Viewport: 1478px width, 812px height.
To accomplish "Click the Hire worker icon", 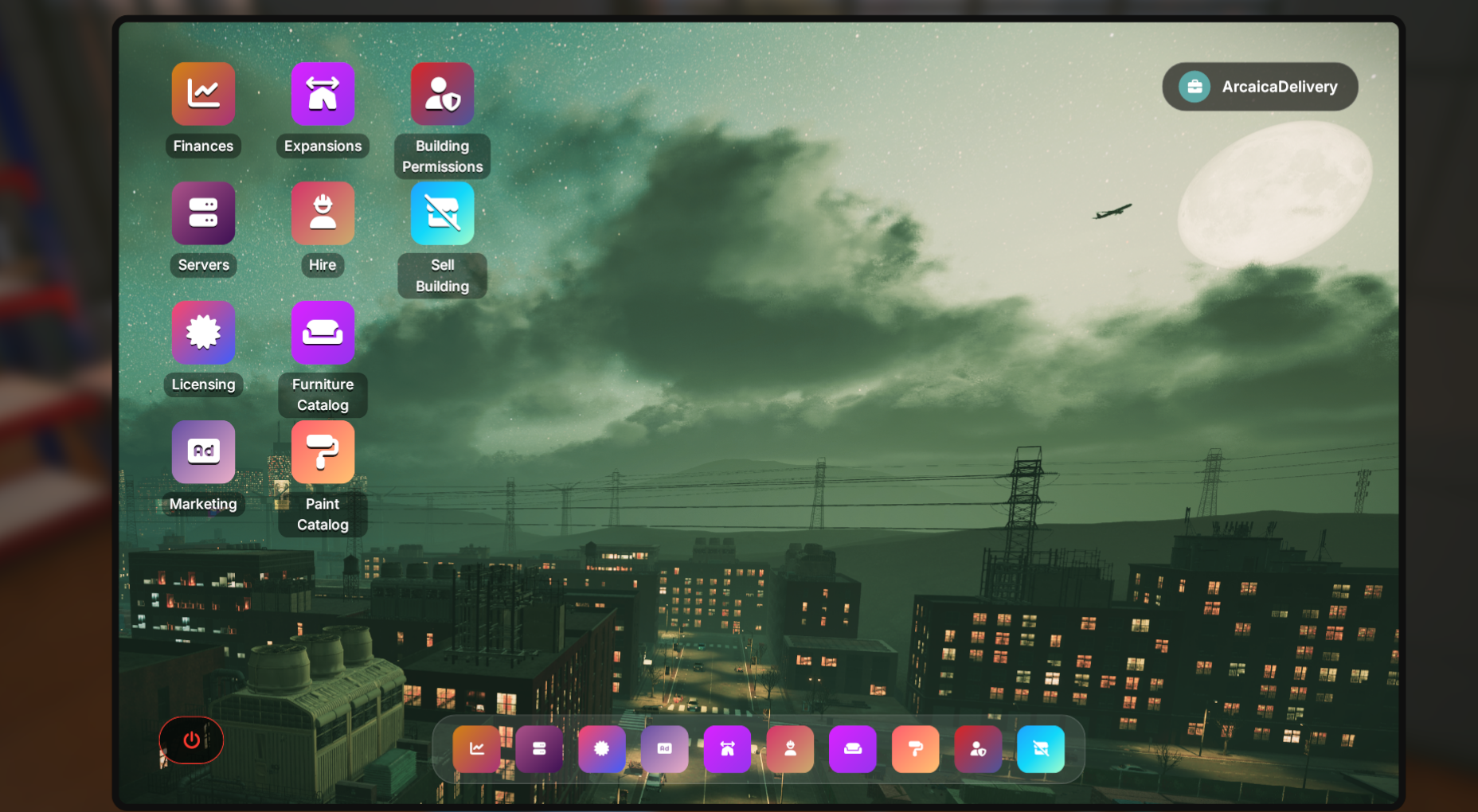I will (323, 213).
